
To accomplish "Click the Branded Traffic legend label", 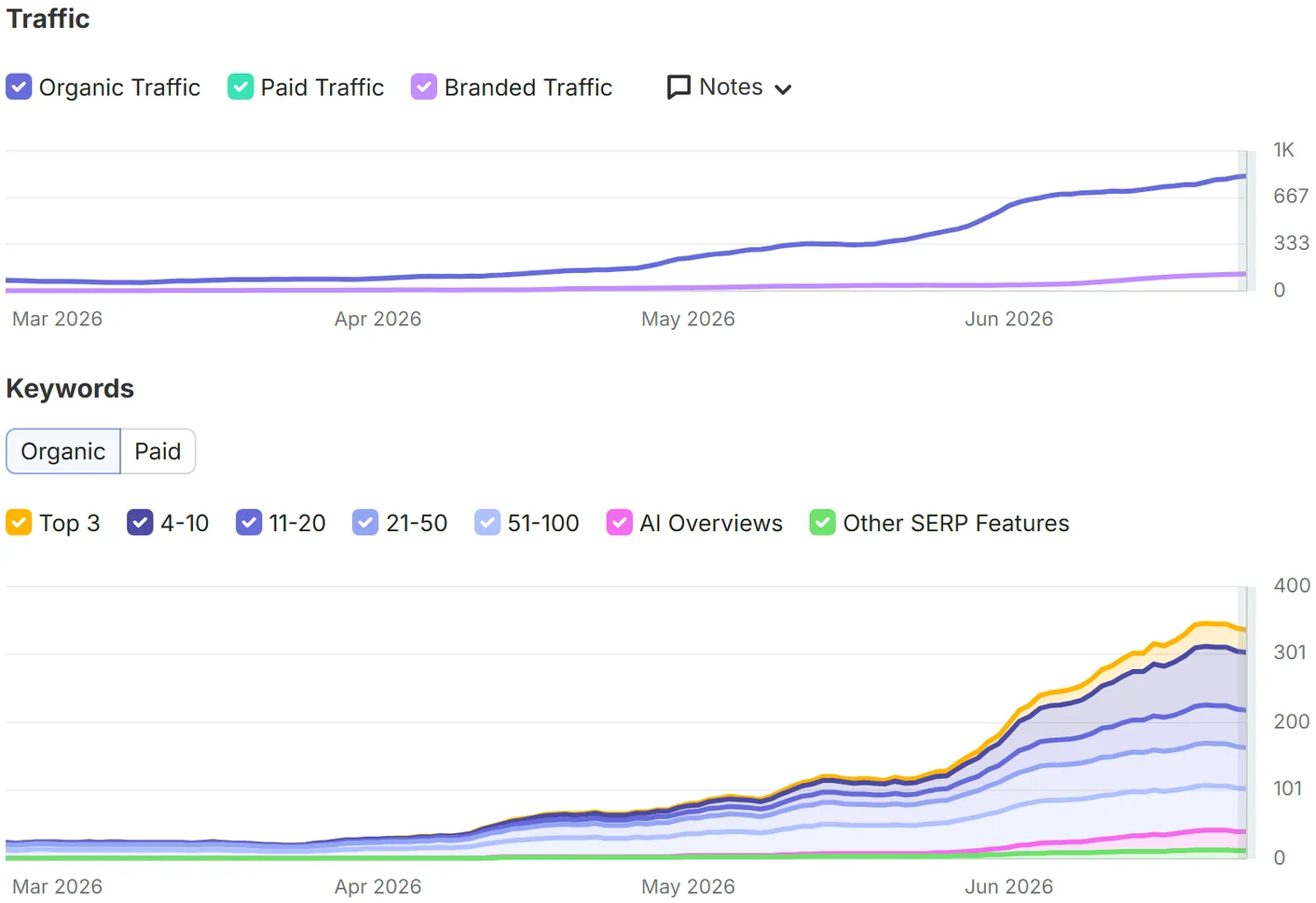I will 528,88.
